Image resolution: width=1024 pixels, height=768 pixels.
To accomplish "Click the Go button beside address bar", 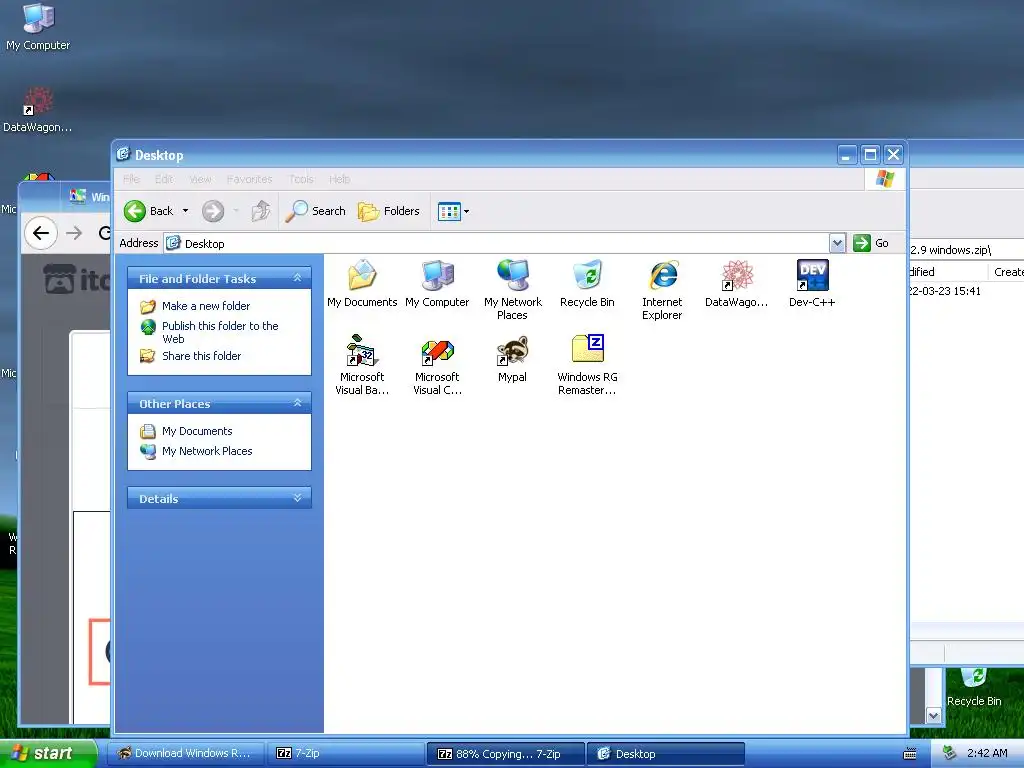I will (872, 243).
